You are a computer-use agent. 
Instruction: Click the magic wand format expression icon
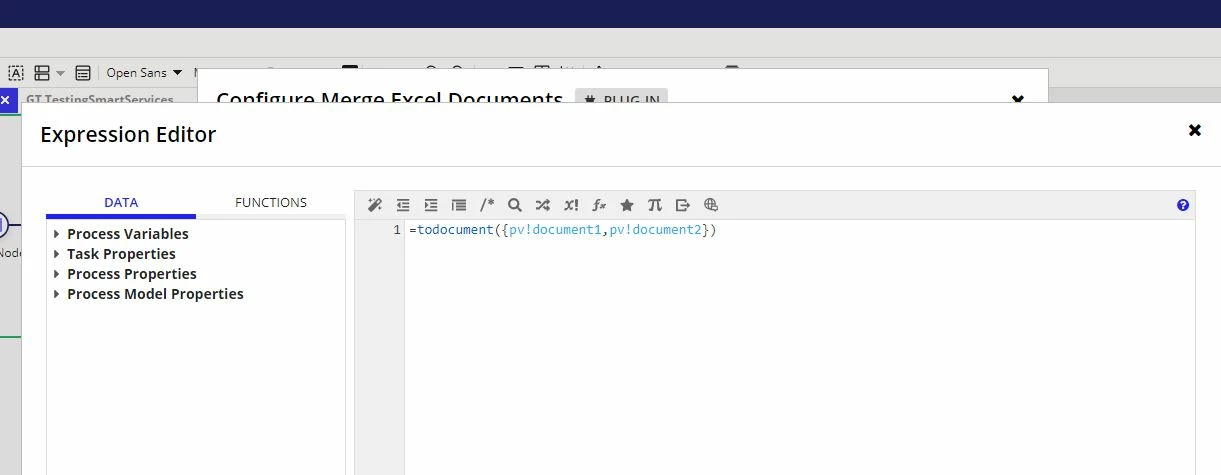[375, 205]
